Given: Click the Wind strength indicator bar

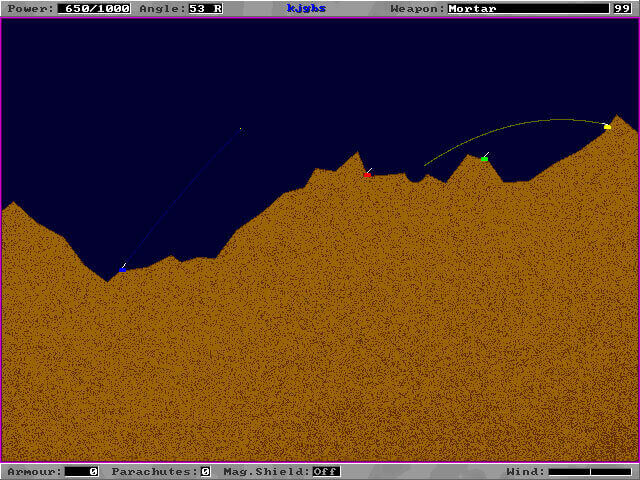Looking at the screenshot, I should pyautogui.click(x=590, y=471).
